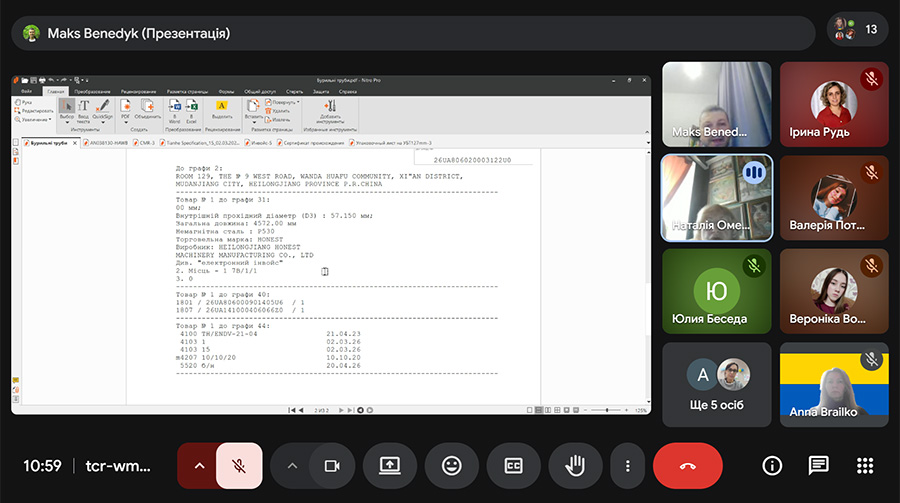This screenshot has width=900, height=503.
Task: Open the chat panel icon
Action: (819, 466)
